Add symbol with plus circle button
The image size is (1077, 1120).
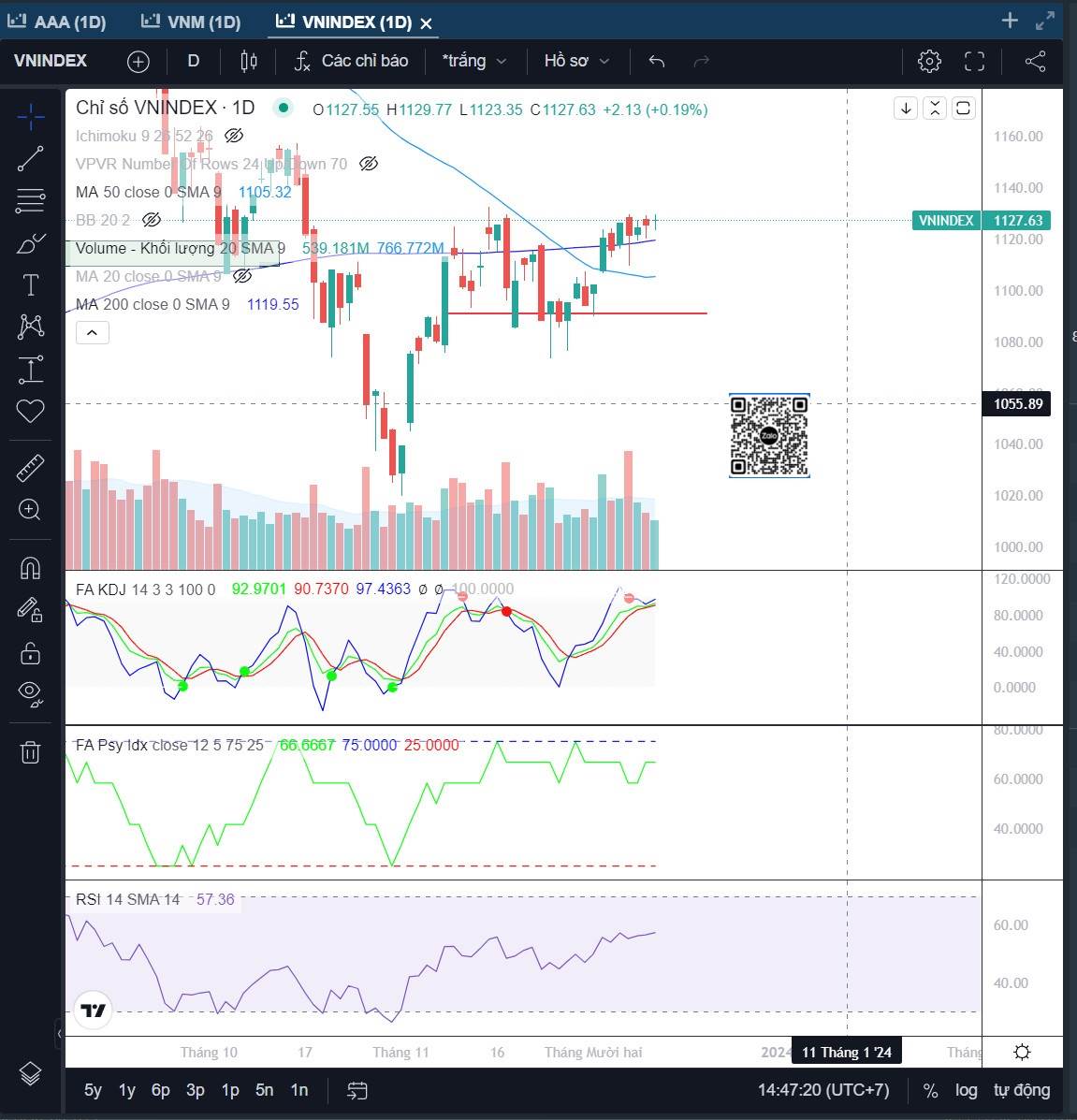(138, 62)
